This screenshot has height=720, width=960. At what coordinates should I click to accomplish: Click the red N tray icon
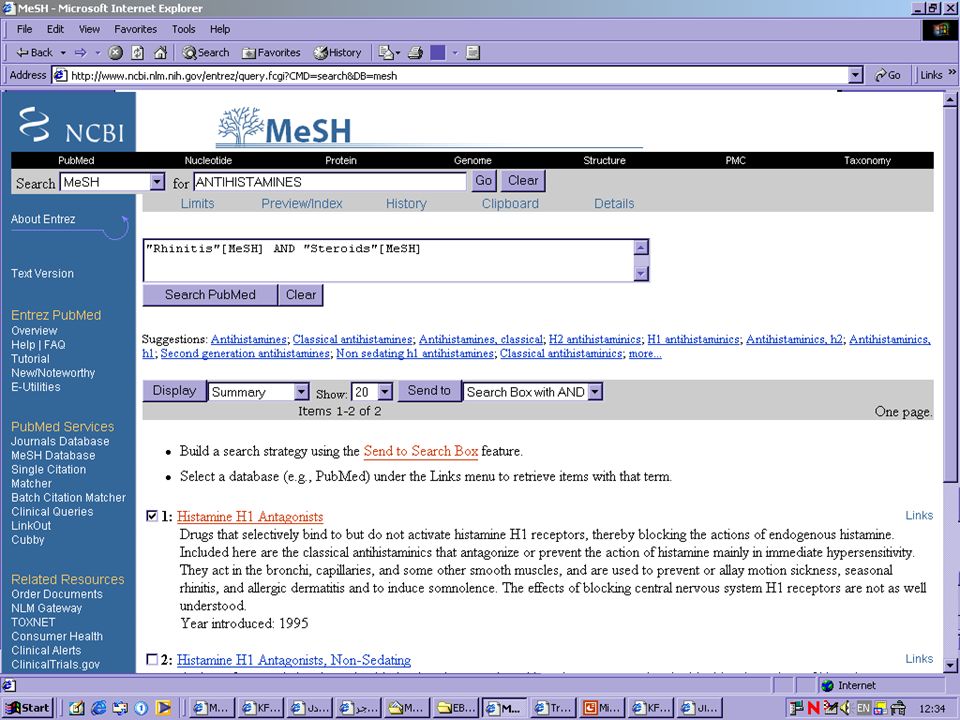pos(813,708)
